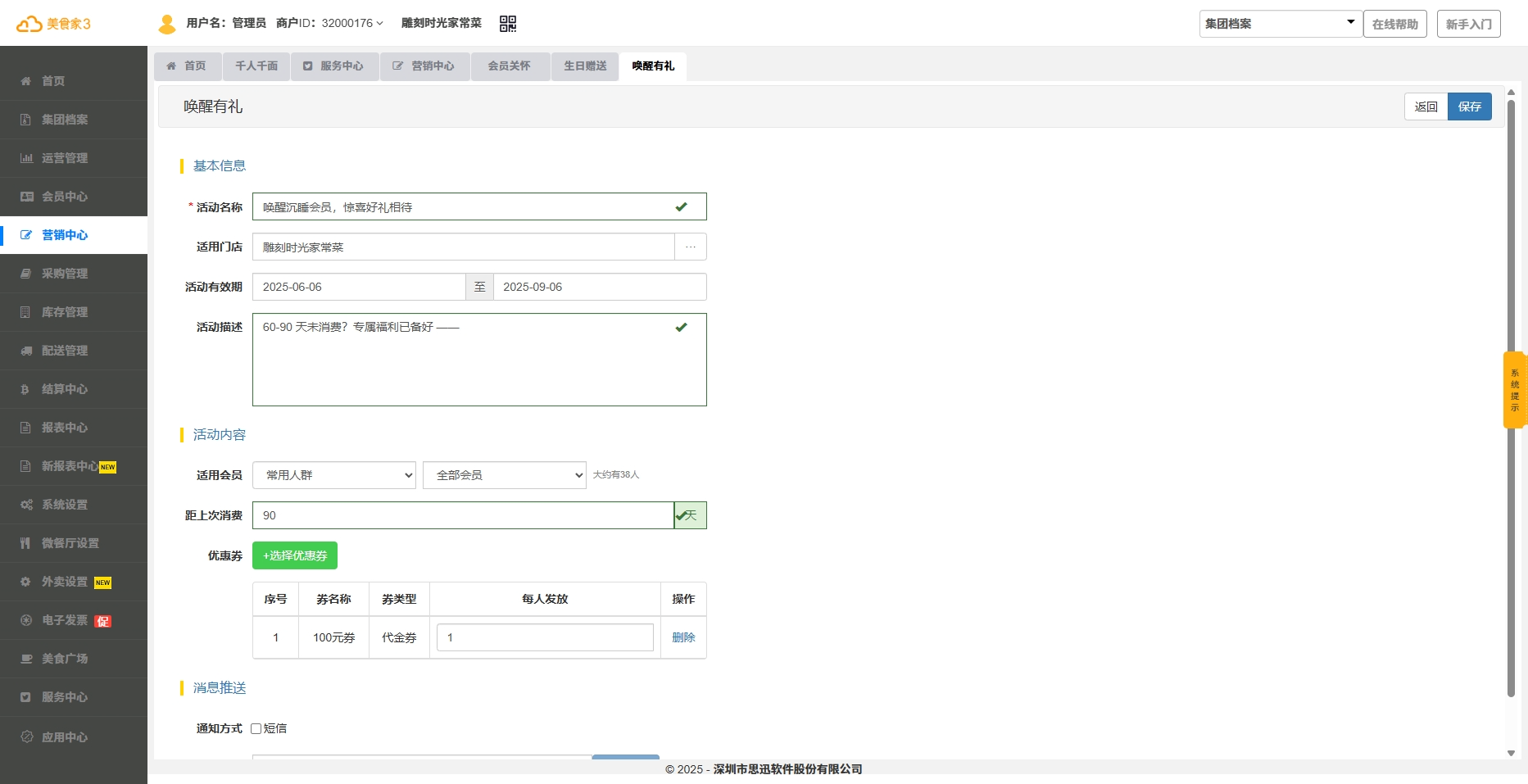The height and width of the screenshot is (784, 1528).
Task: Open the 集团档案 dropdown in header
Action: [x=1280, y=24]
